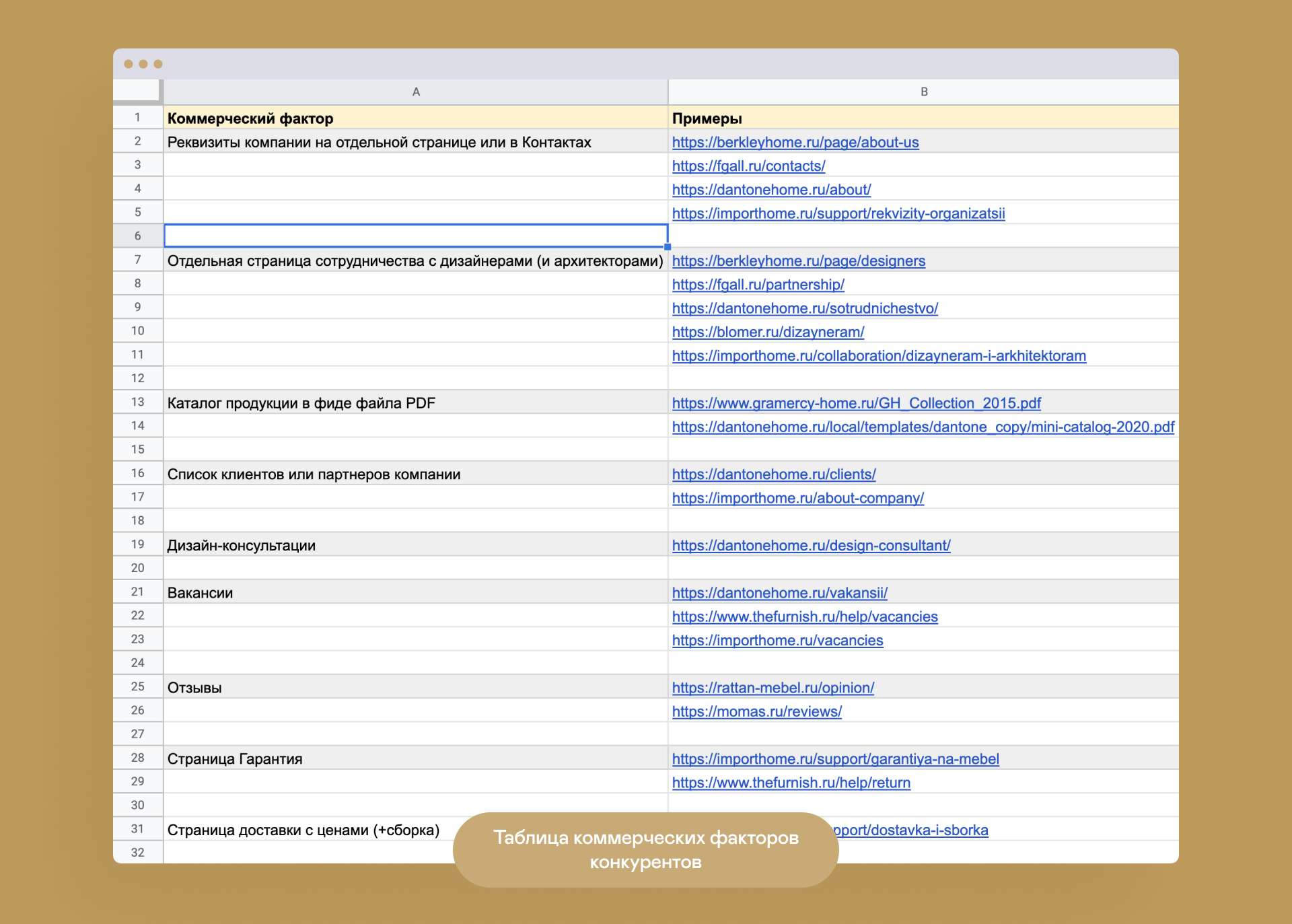This screenshot has height=924, width=1292.
Task: Open importhome.ru/about-company link
Action: 797,498
